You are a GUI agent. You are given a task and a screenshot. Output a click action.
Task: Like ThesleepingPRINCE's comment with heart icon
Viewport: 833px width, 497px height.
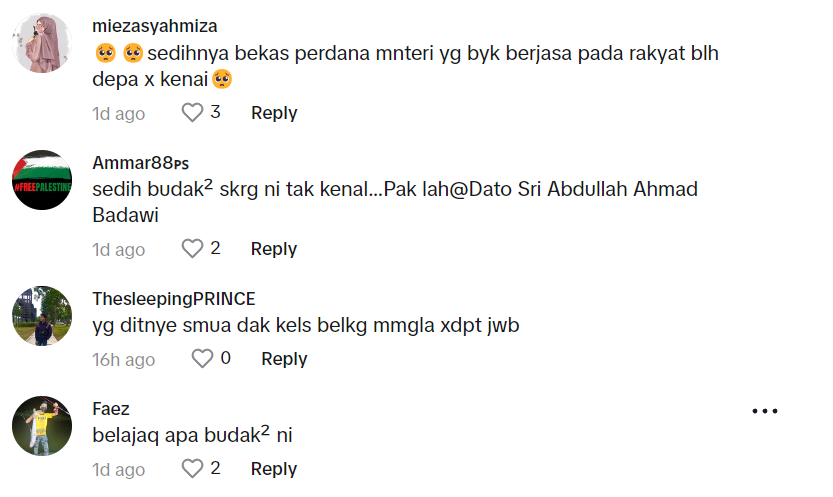[202, 358]
